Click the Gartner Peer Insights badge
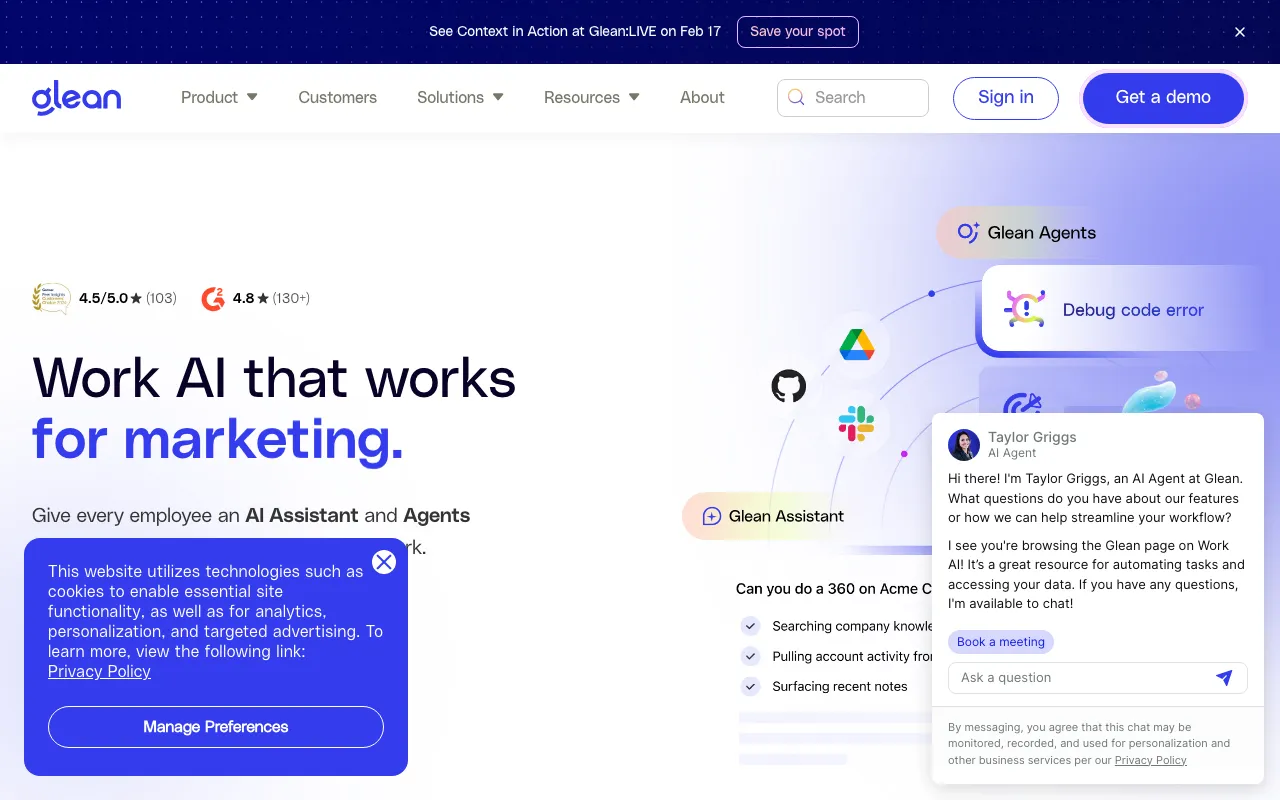Image resolution: width=1280 pixels, height=800 pixels. (x=51, y=298)
